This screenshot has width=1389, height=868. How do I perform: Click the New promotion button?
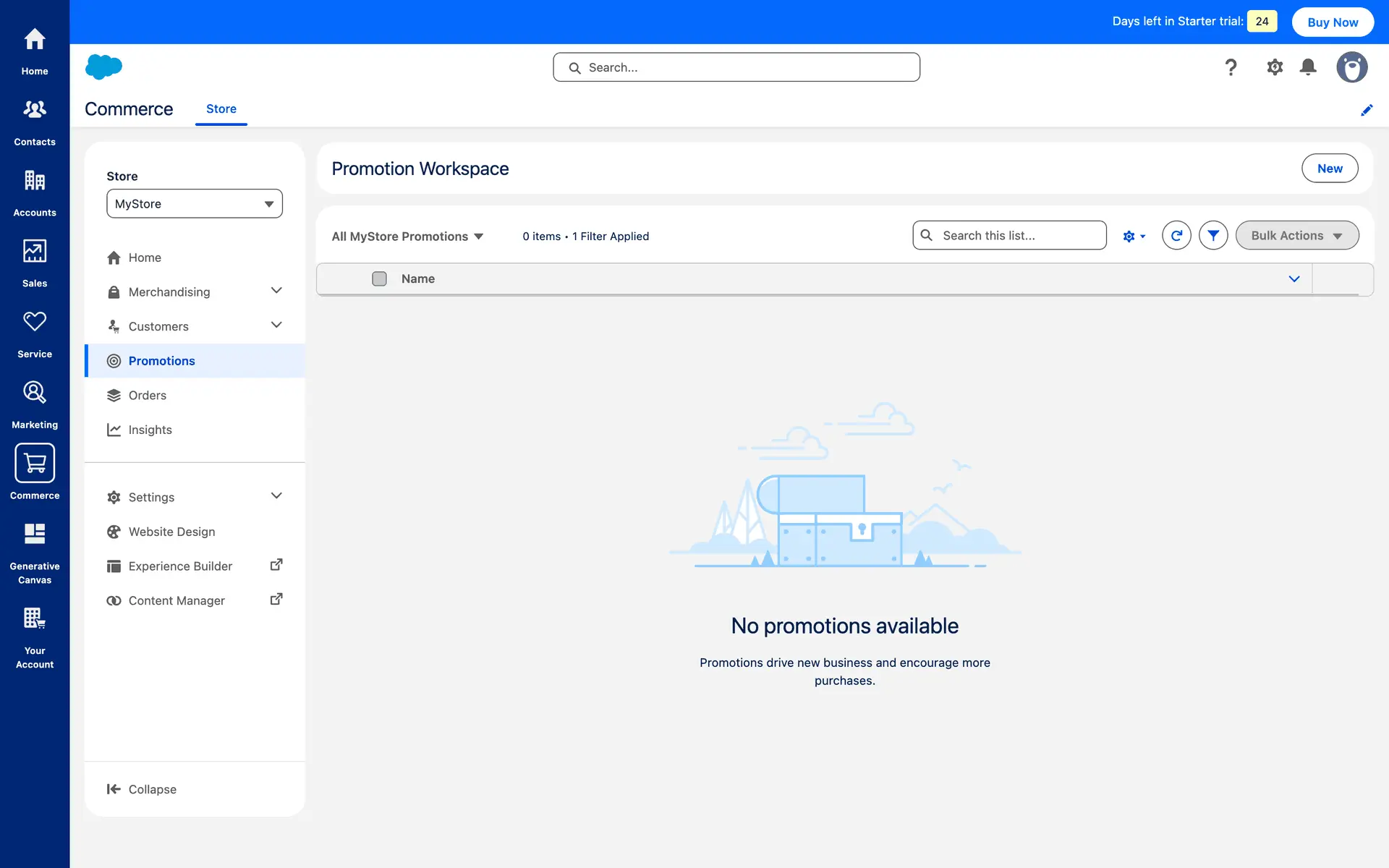click(x=1329, y=169)
